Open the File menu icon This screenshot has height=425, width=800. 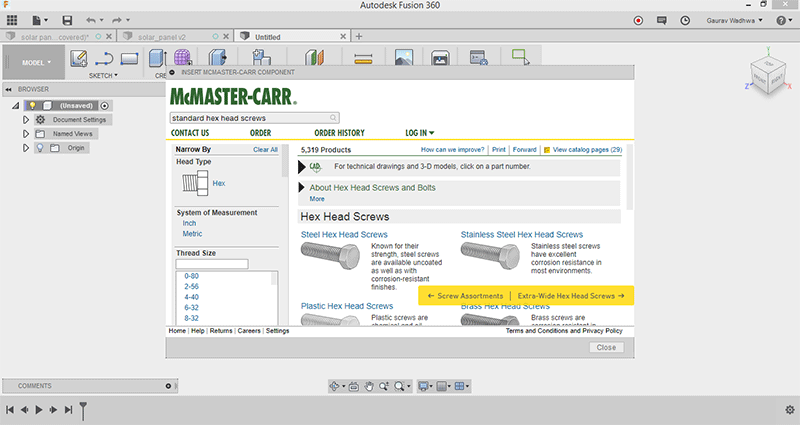point(37,20)
